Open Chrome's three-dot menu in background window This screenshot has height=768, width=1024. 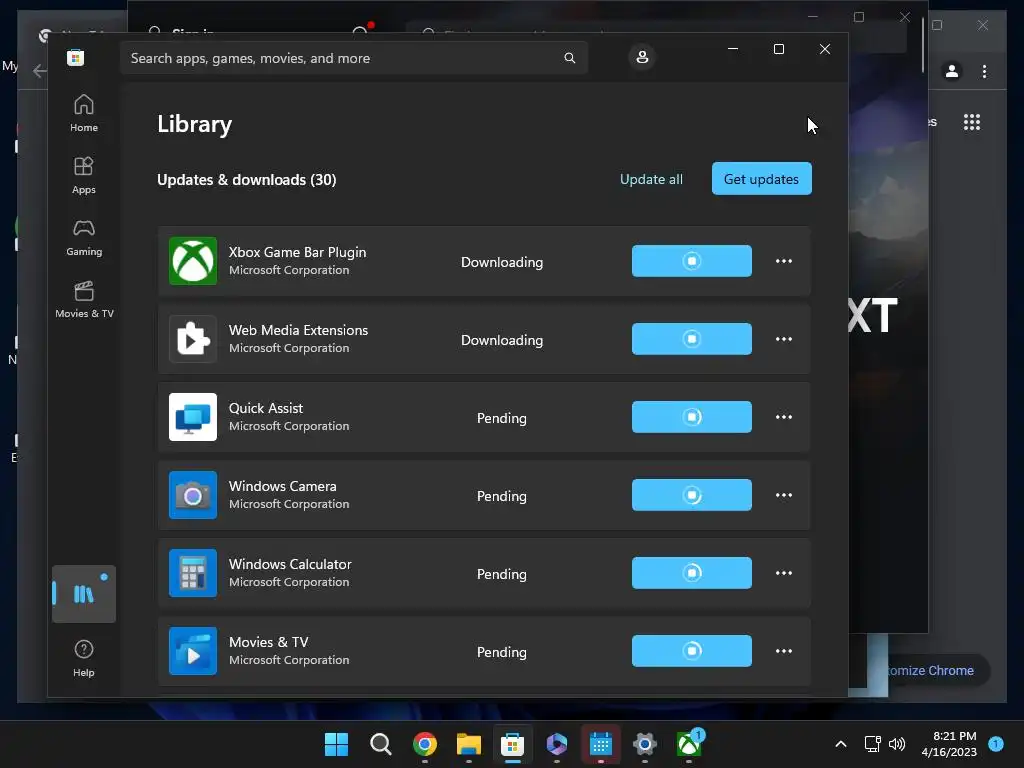point(984,71)
